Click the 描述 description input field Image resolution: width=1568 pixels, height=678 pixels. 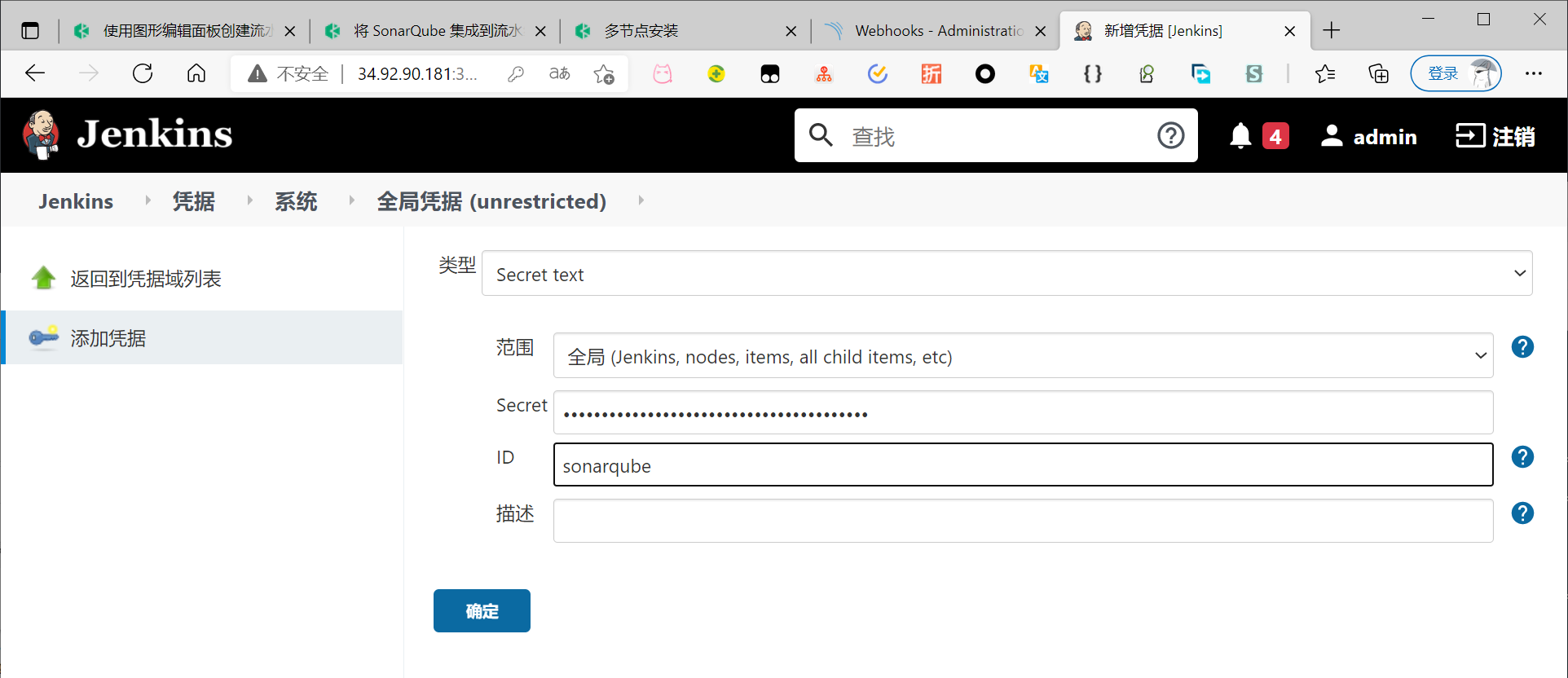(1023, 522)
